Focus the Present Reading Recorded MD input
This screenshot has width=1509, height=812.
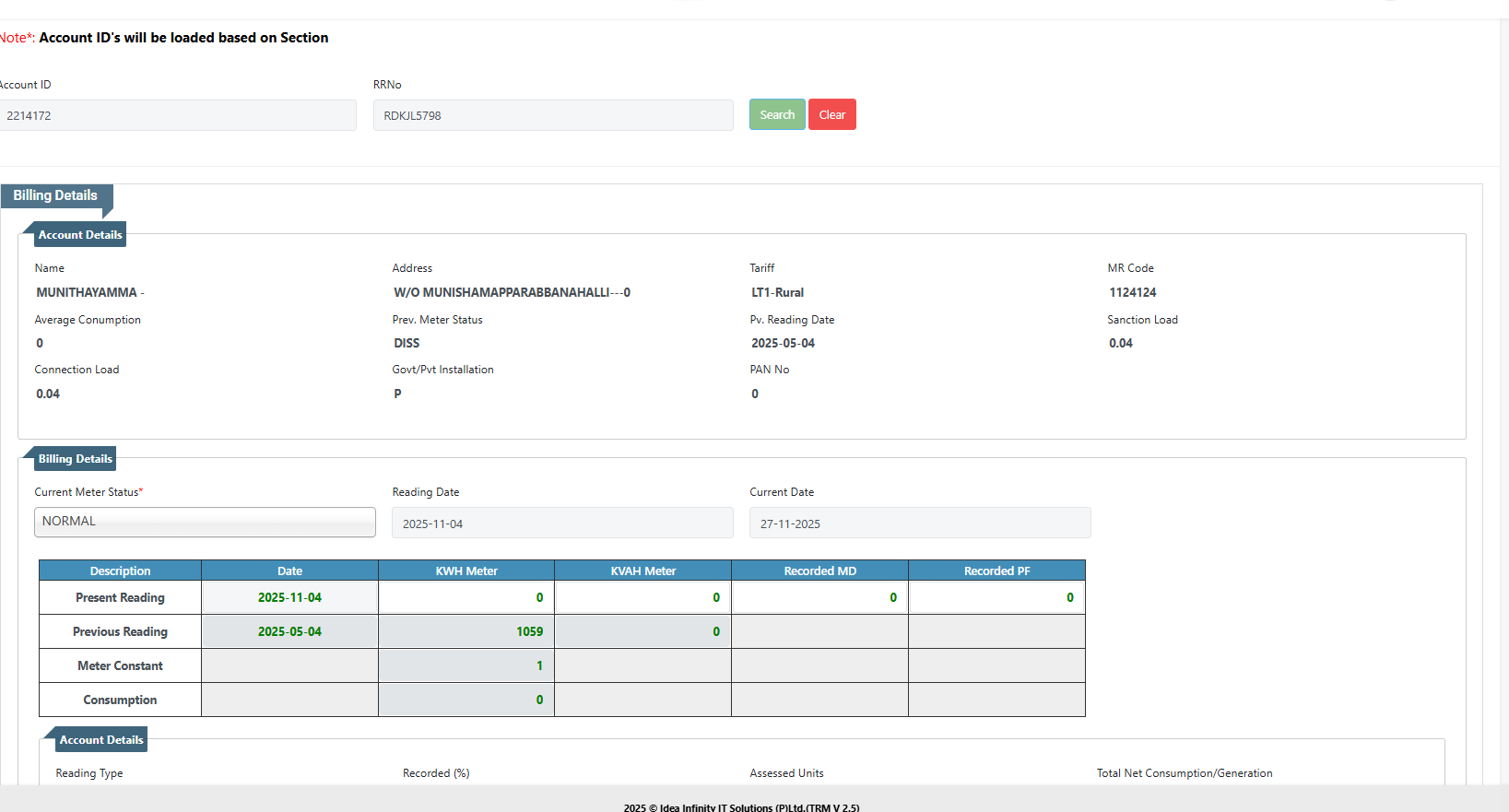(819, 597)
